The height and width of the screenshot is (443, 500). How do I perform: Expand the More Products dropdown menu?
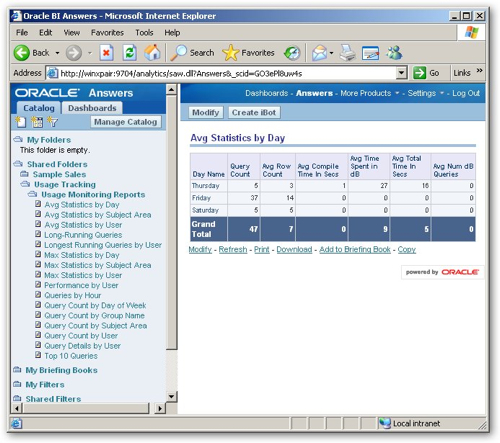coord(397,93)
